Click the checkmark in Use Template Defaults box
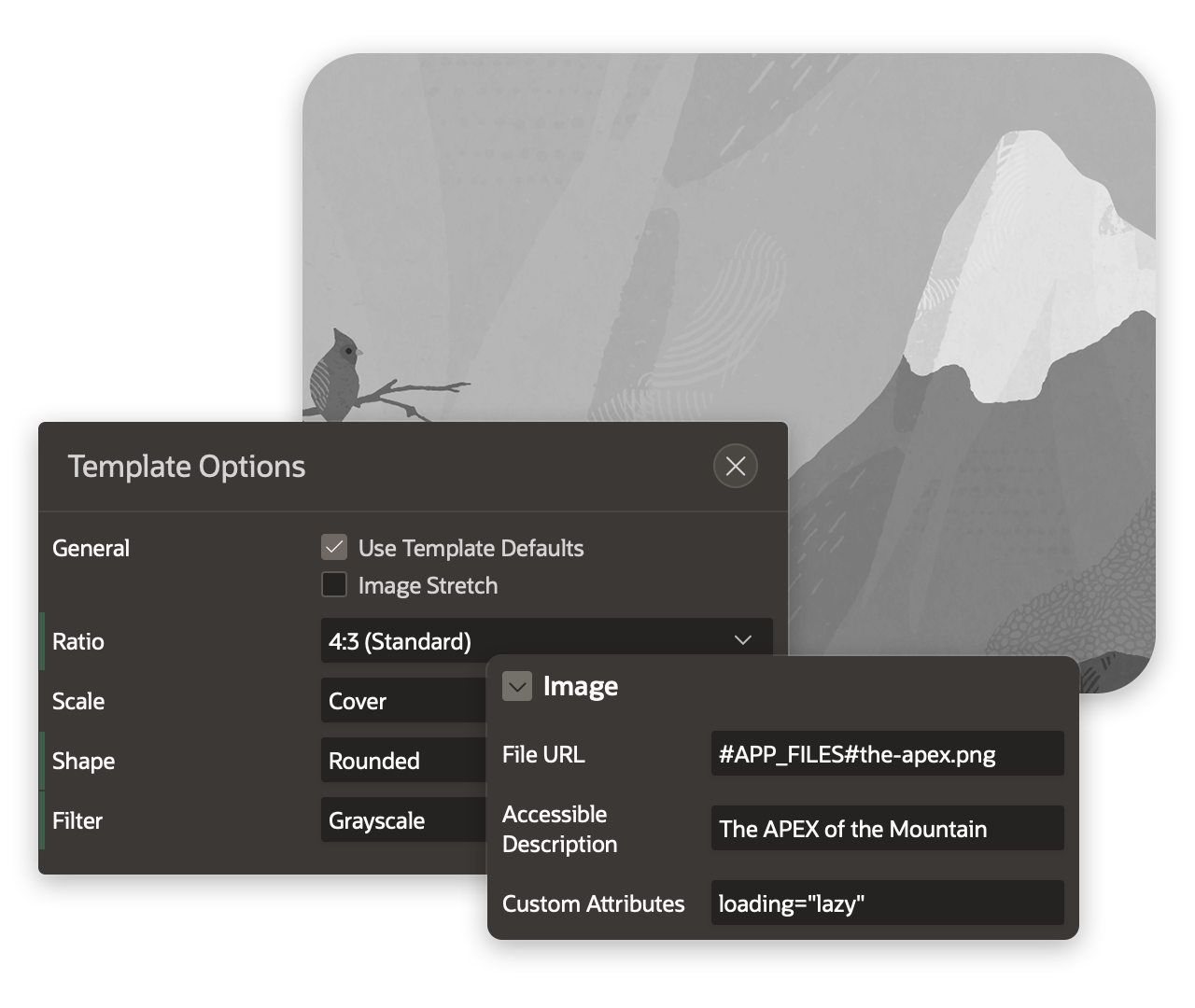The width and height of the screenshot is (1195, 1008). [333, 547]
